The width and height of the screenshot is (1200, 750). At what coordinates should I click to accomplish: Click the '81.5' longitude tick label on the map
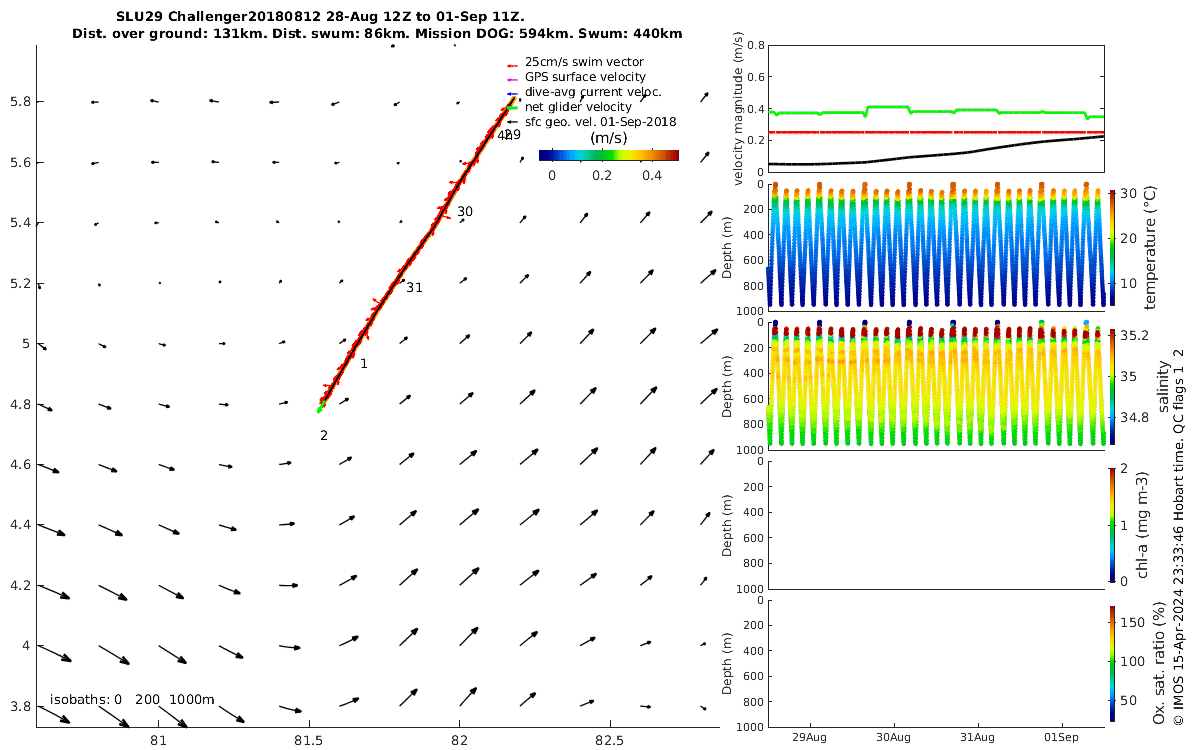point(309,741)
